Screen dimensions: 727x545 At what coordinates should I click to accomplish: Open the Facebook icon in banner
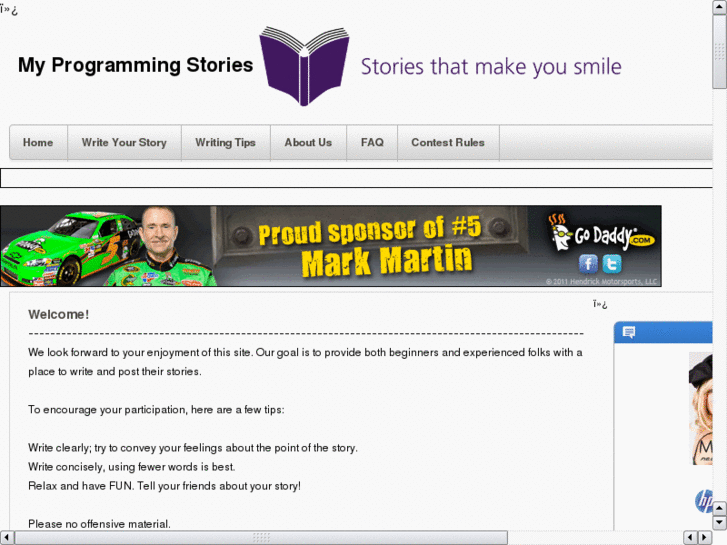tap(588, 264)
